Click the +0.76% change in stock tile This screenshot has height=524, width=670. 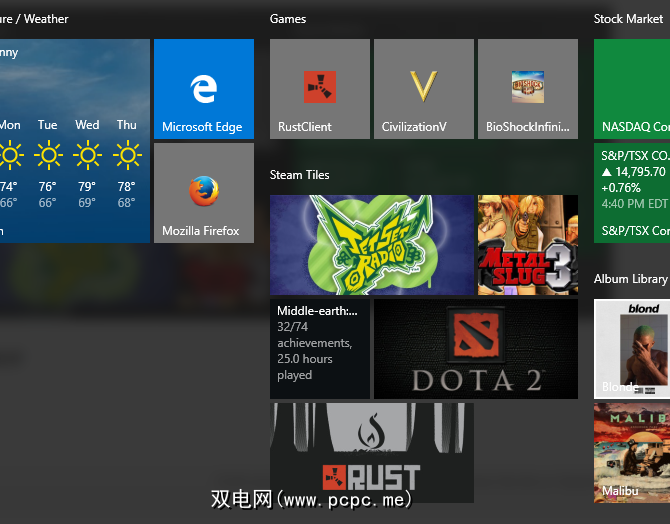[621, 188]
